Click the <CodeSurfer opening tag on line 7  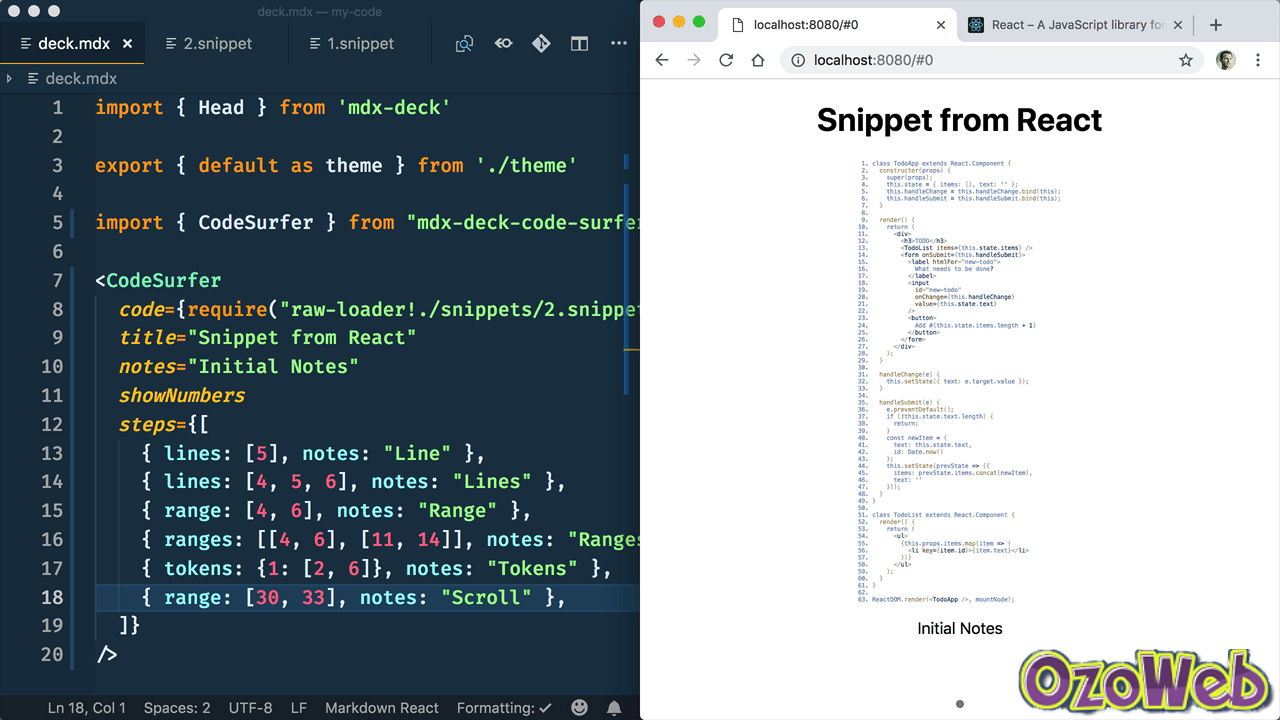[x=158, y=280]
